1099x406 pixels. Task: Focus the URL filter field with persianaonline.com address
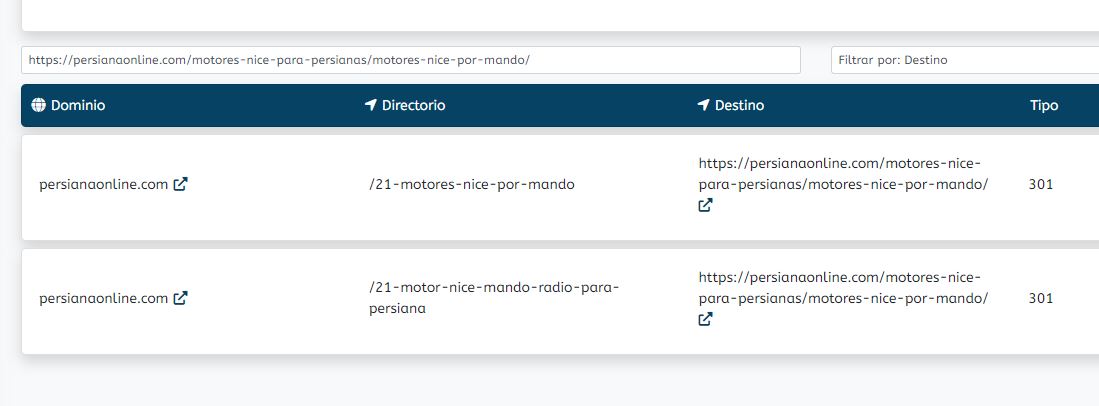pyautogui.click(x=411, y=60)
